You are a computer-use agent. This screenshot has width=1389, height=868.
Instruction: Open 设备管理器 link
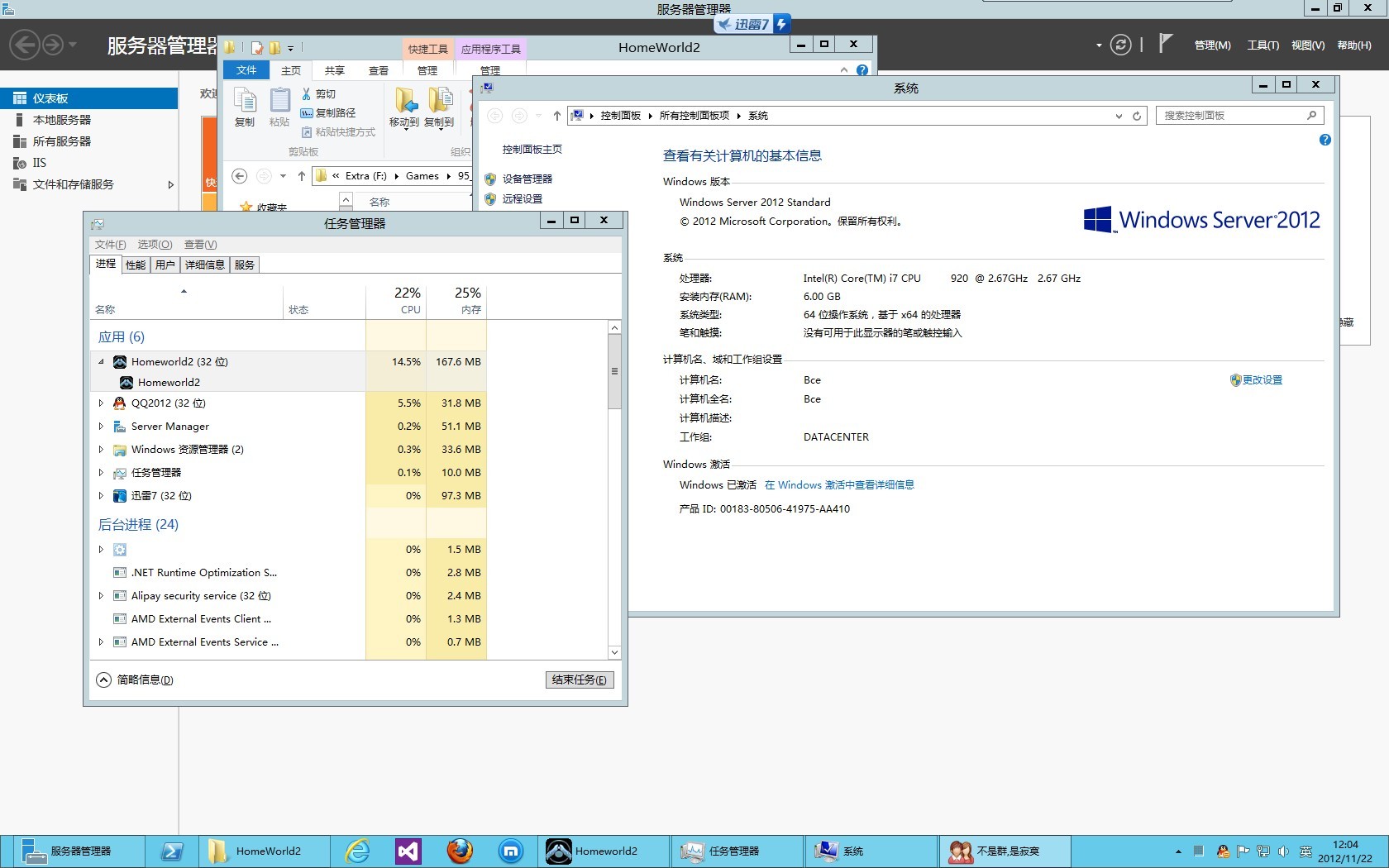527,179
